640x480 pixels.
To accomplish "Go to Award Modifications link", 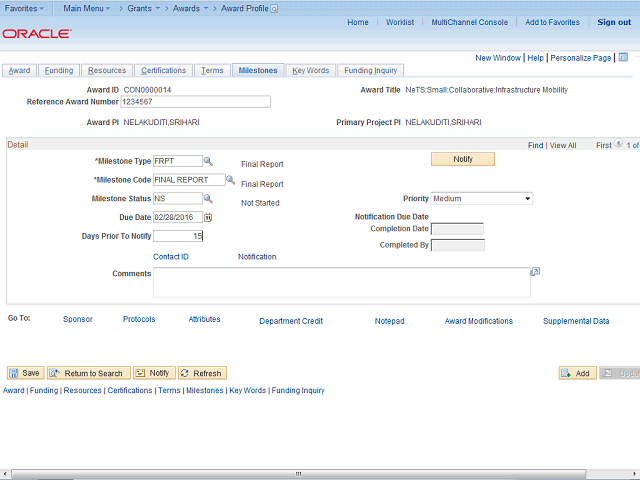I will click(478, 321).
